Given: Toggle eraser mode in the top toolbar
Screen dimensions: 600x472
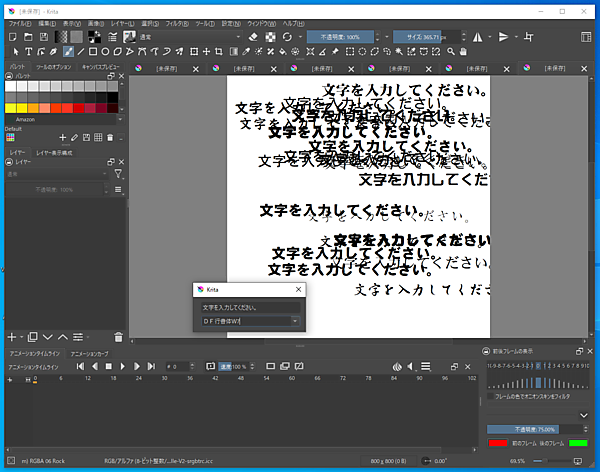Looking at the screenshot, I should [x=253, y=36].
